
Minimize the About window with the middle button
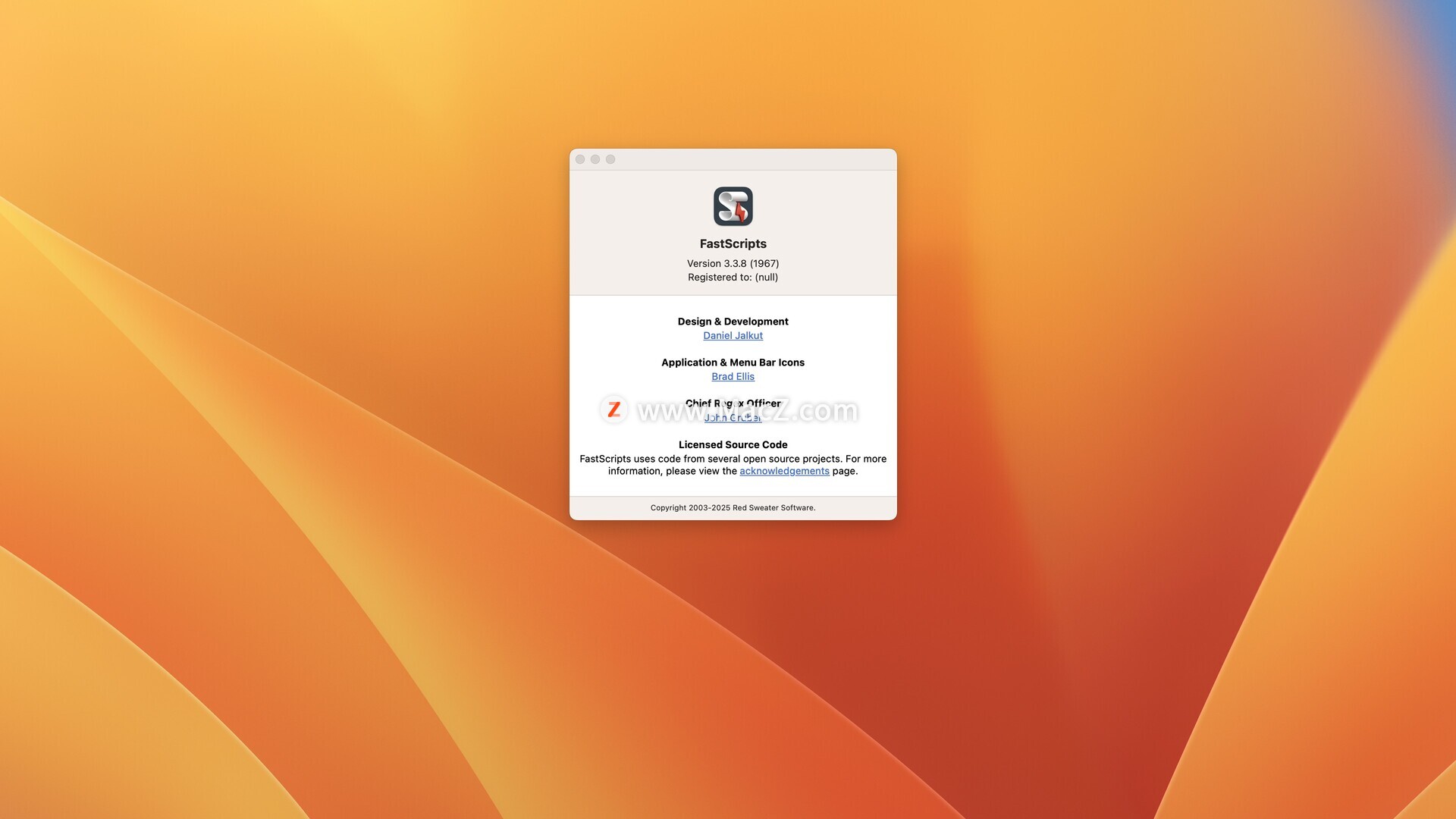[595, 159]
